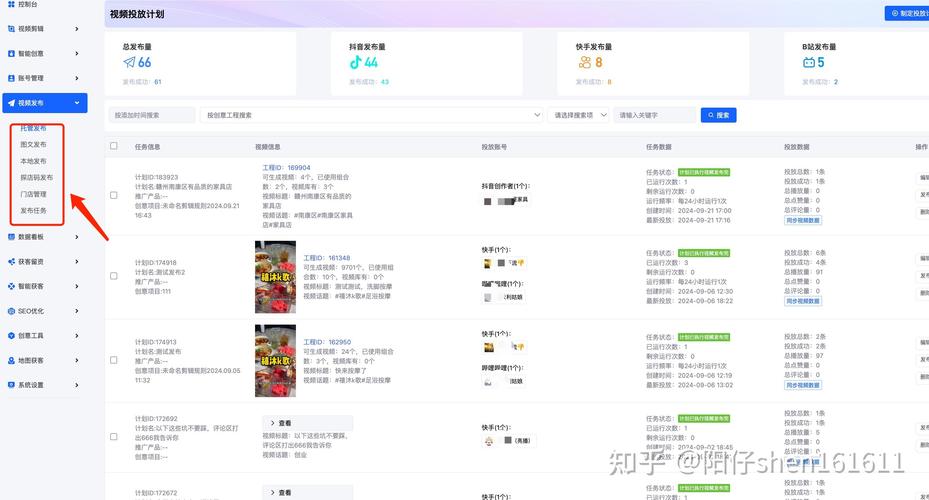Open the 请选择搜索项 dropdown
This screenshot has height=500, width=929.
[x=578, y=115]
